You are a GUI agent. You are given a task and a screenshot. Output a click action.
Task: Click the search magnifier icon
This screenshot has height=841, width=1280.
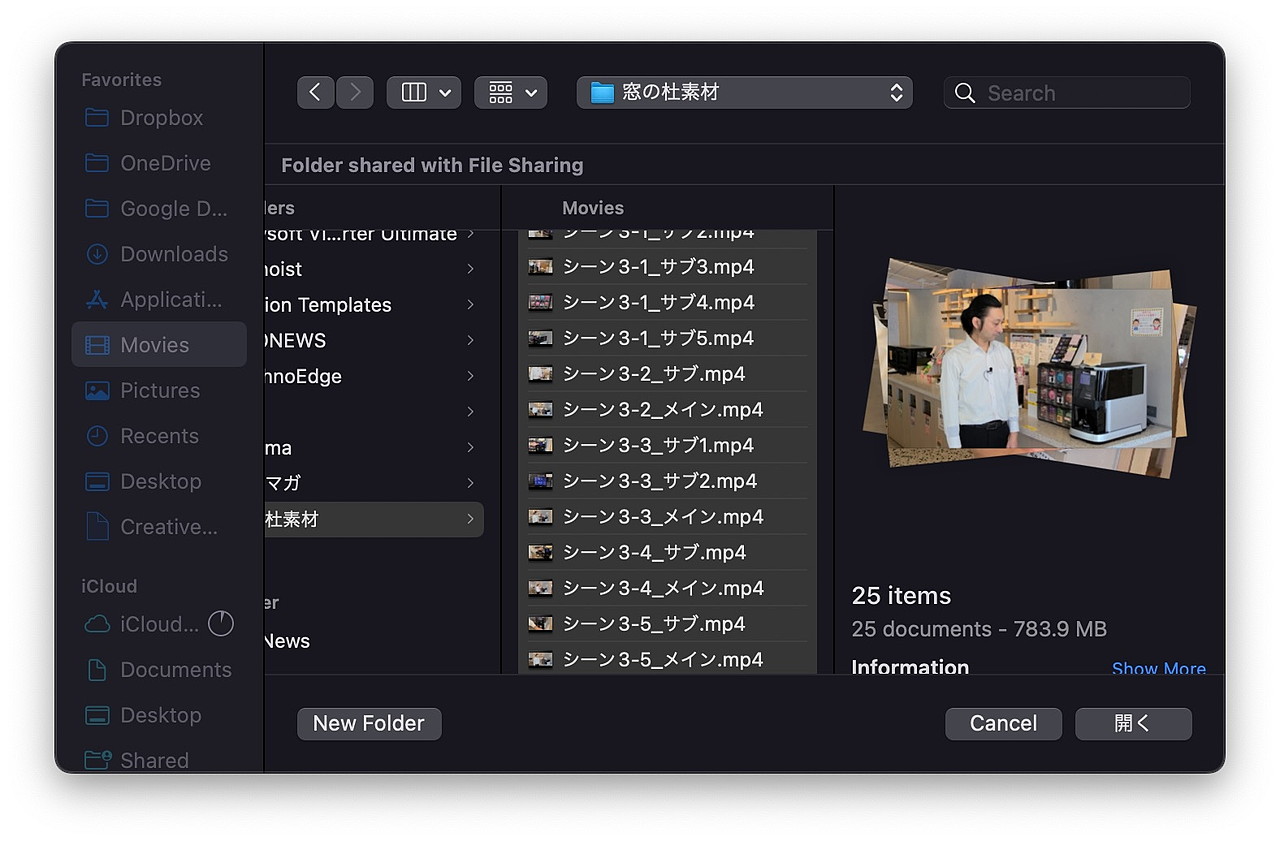(x=964, y=92)
